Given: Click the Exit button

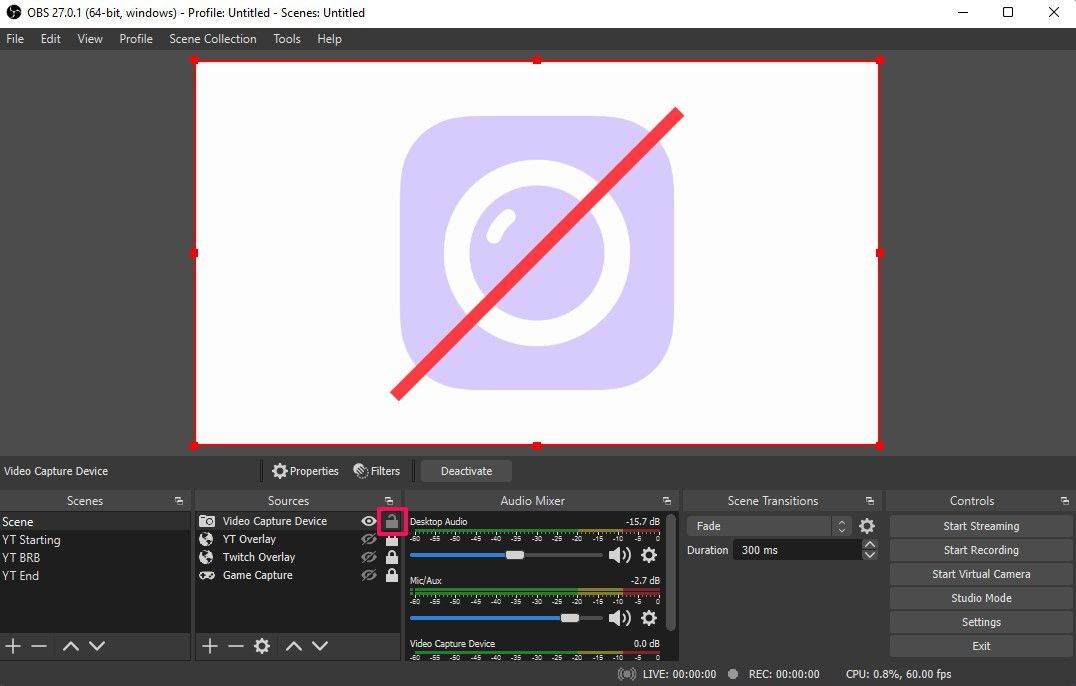Looking at the screenshot, I should pos(981,646).
